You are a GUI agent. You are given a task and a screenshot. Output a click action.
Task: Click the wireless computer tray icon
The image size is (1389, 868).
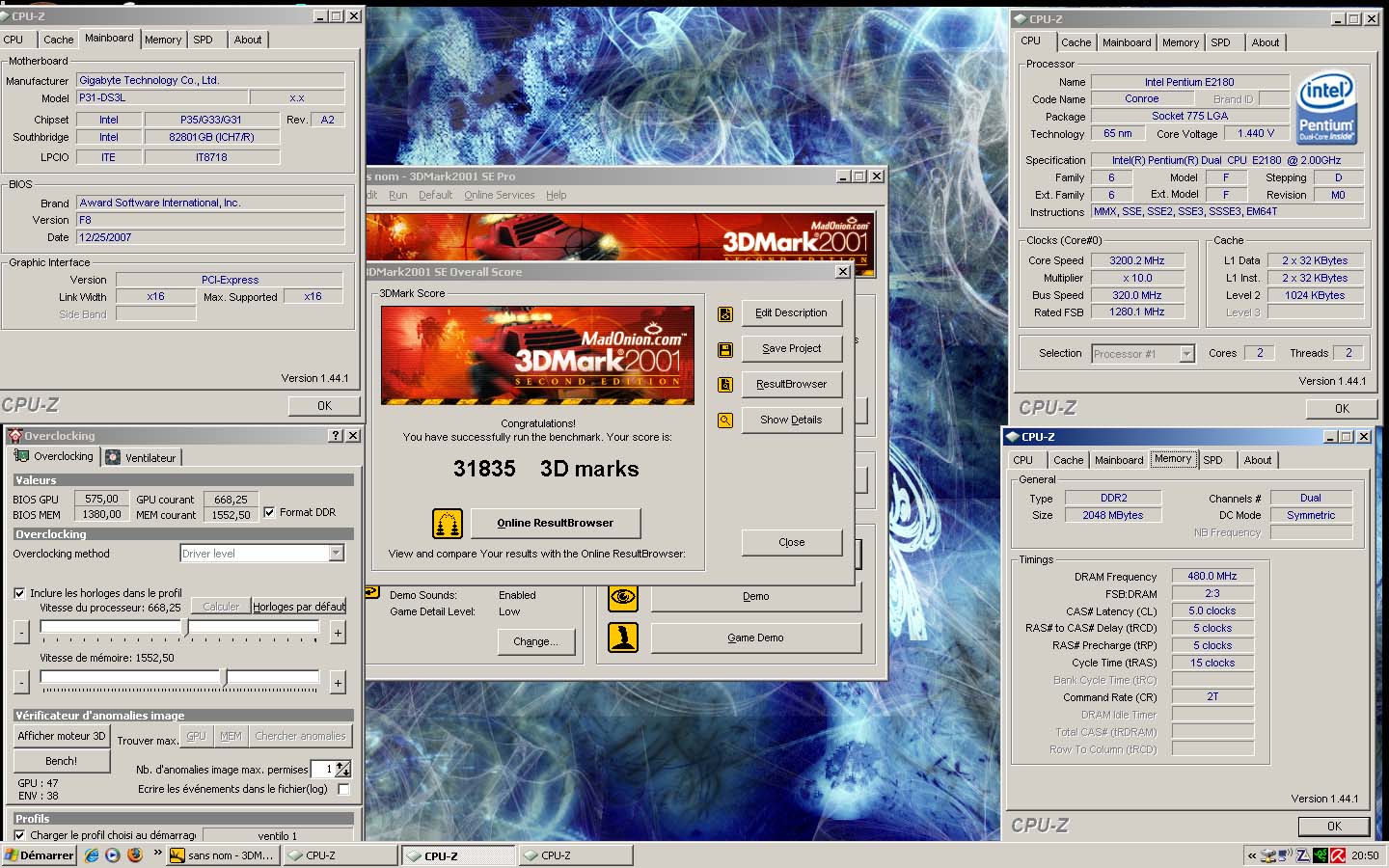[x=1286, y=855]
